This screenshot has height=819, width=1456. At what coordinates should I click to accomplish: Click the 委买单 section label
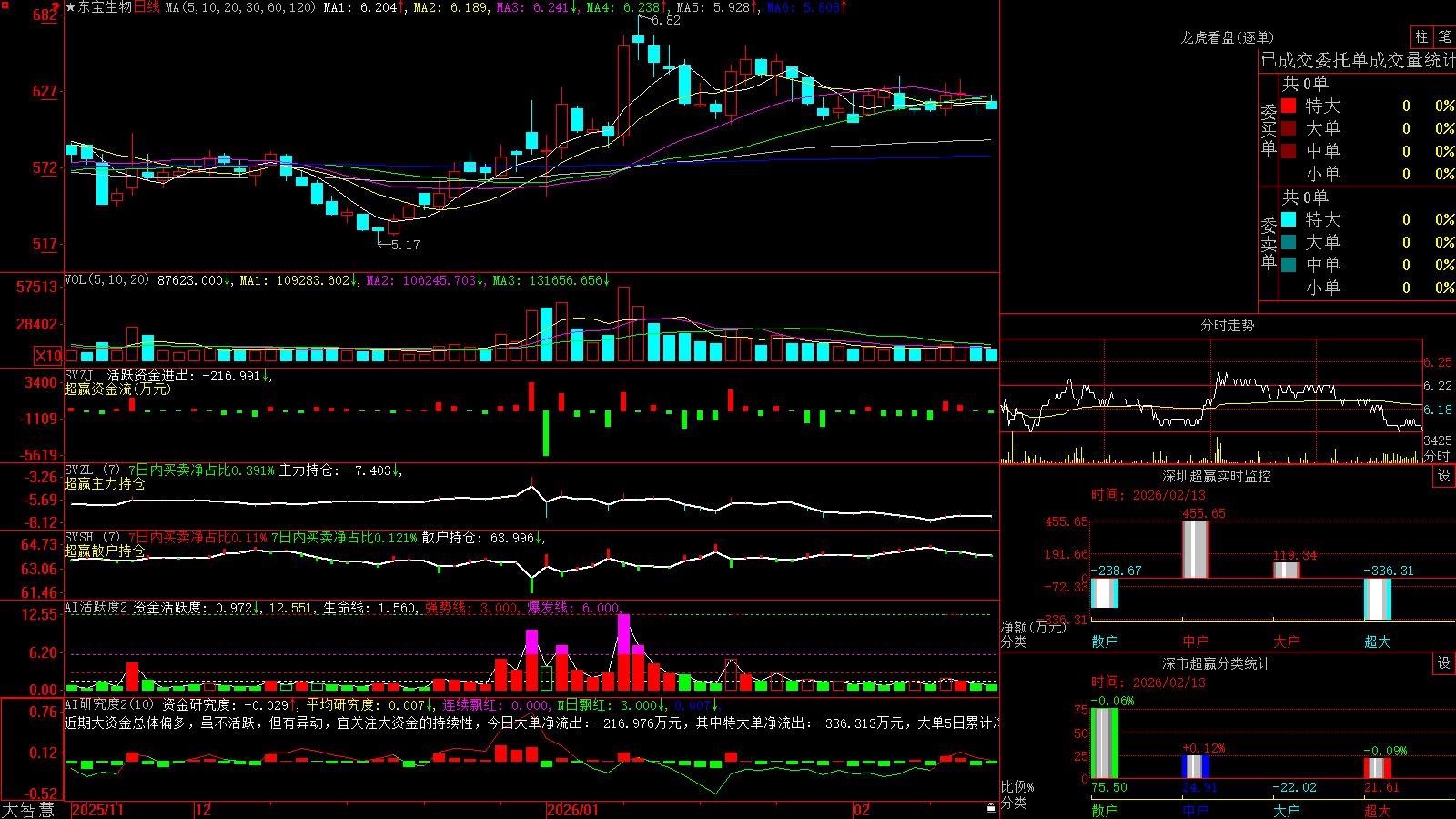(x=1269, y=130)
